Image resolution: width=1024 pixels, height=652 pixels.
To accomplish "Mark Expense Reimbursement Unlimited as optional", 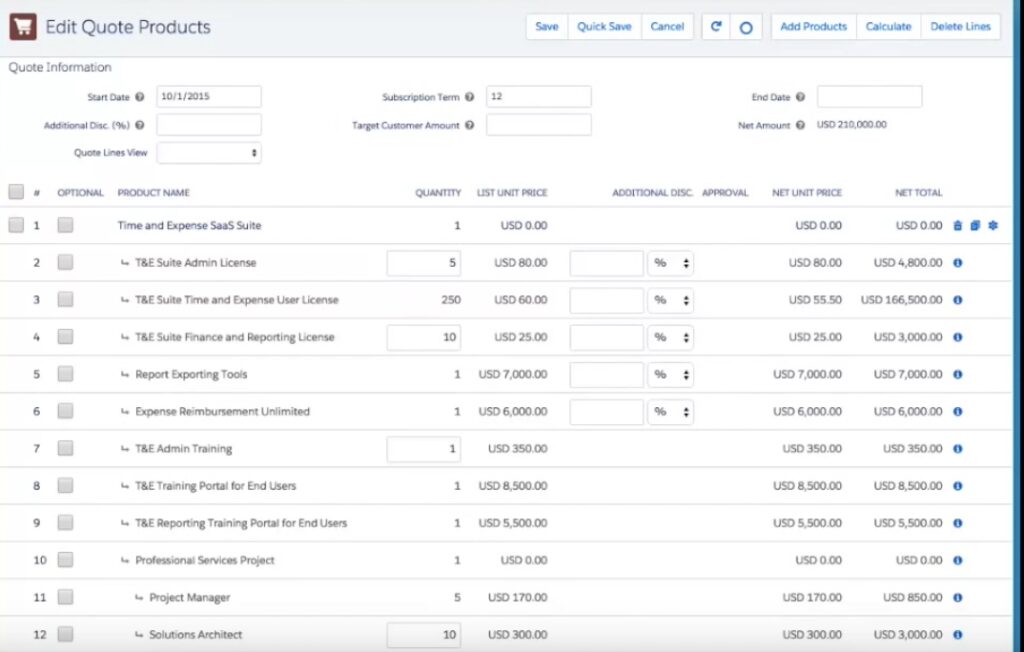I will tap(65, 411).
